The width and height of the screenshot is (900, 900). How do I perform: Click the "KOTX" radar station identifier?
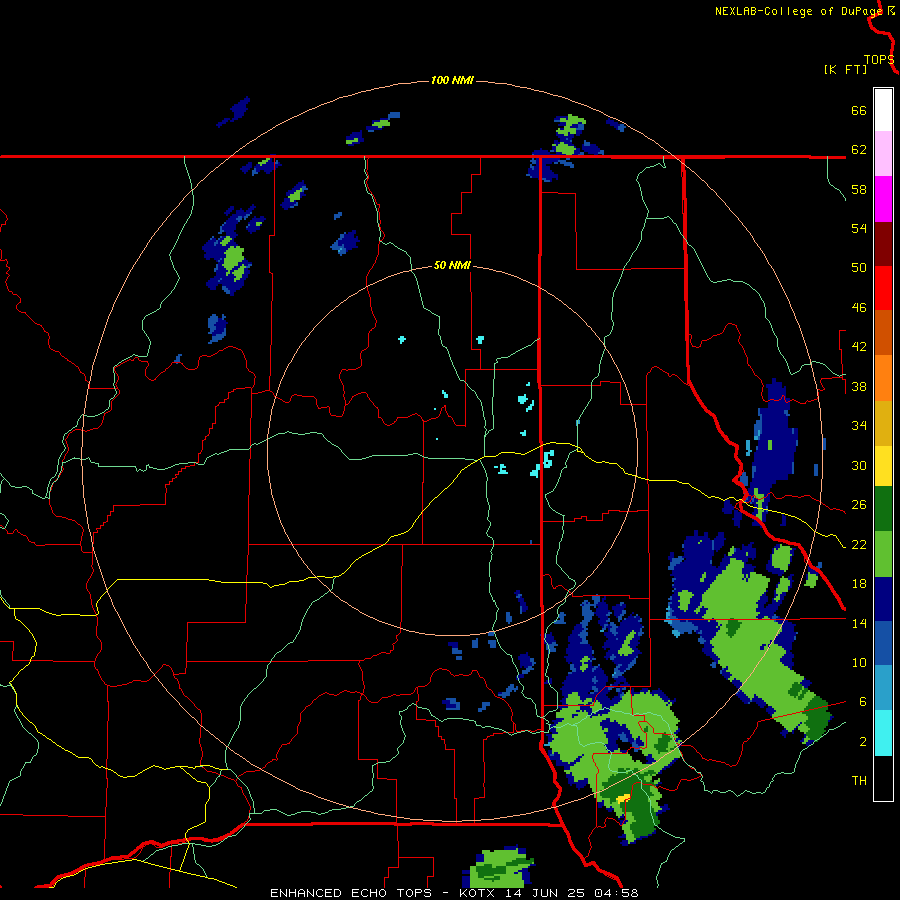coord(476,893)
